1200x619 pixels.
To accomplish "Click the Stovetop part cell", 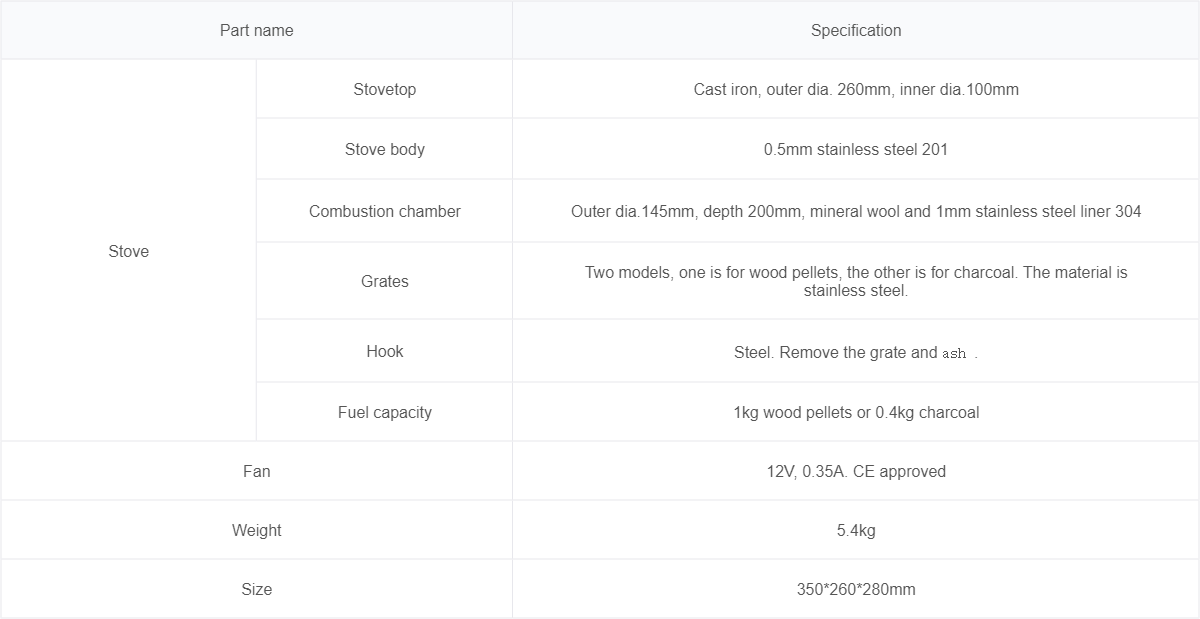I will pos(384,89).
